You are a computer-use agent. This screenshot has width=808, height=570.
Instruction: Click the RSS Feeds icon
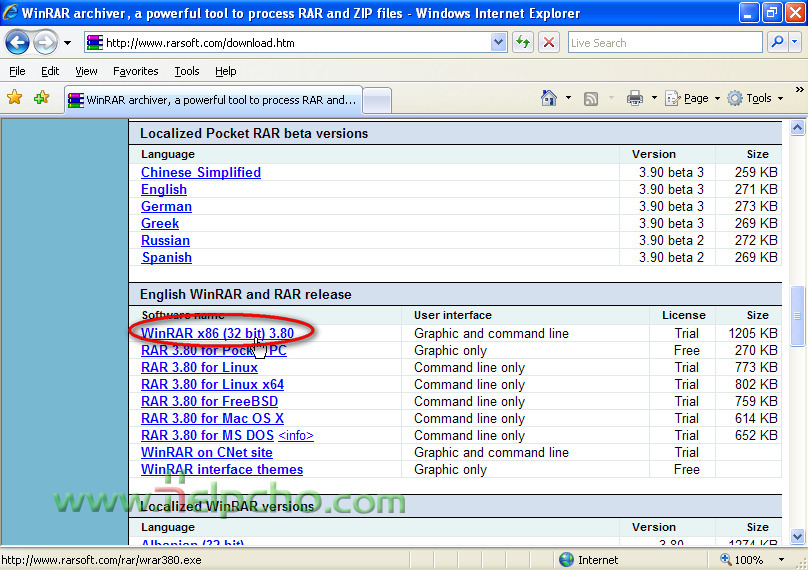591,98
